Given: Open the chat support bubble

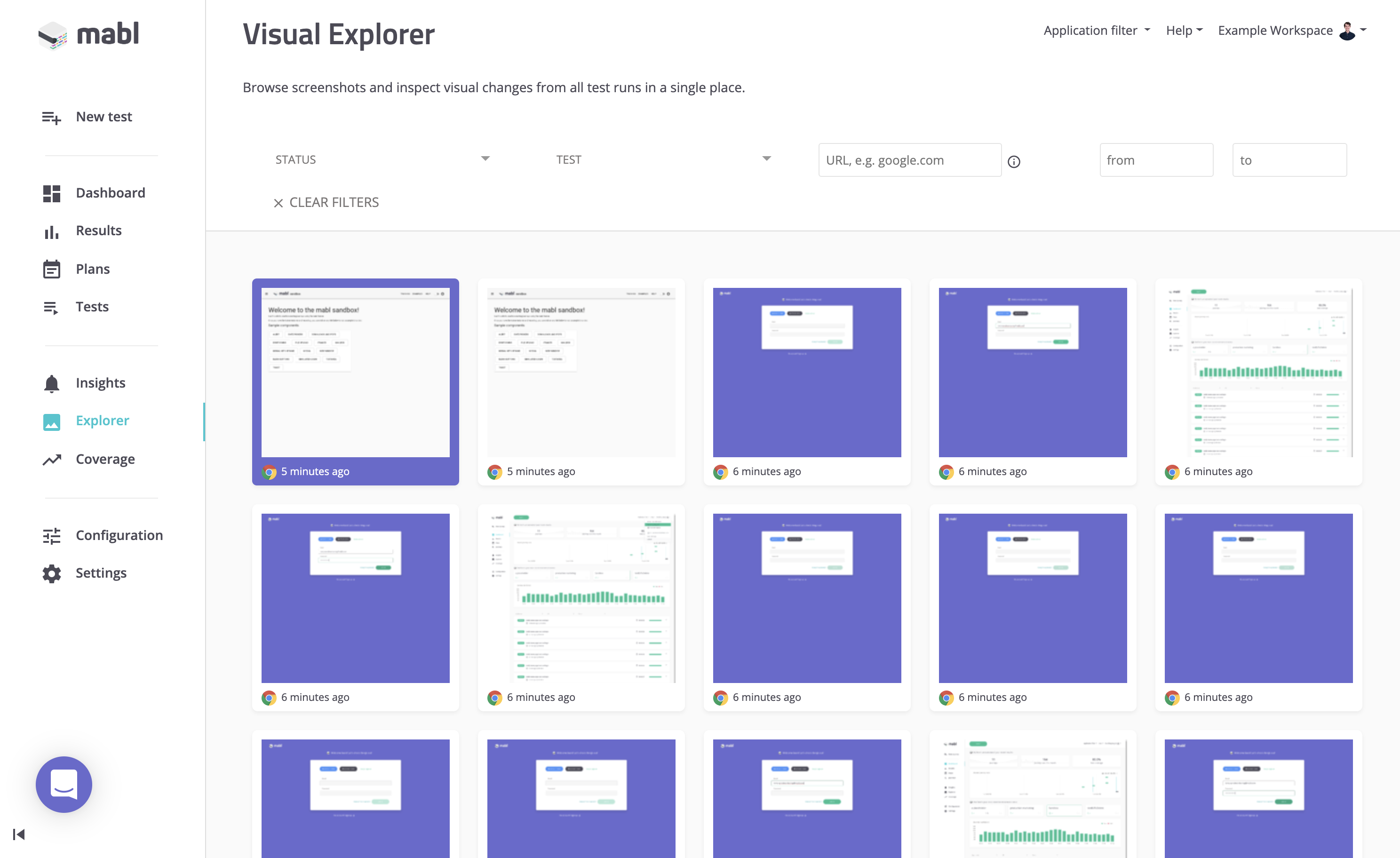Looking at the screenshot, I should pyautogui.click(x=64, y=784).
